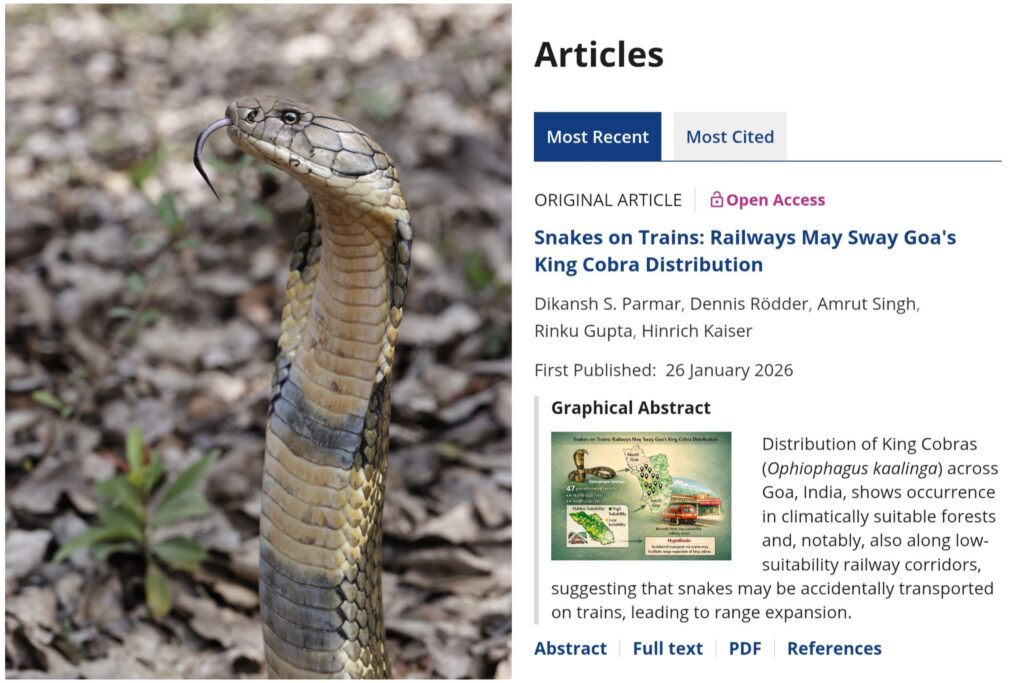1024x683 pixels.
Task: Click the First Published date 26 January 2026
Action: point(729,370)
